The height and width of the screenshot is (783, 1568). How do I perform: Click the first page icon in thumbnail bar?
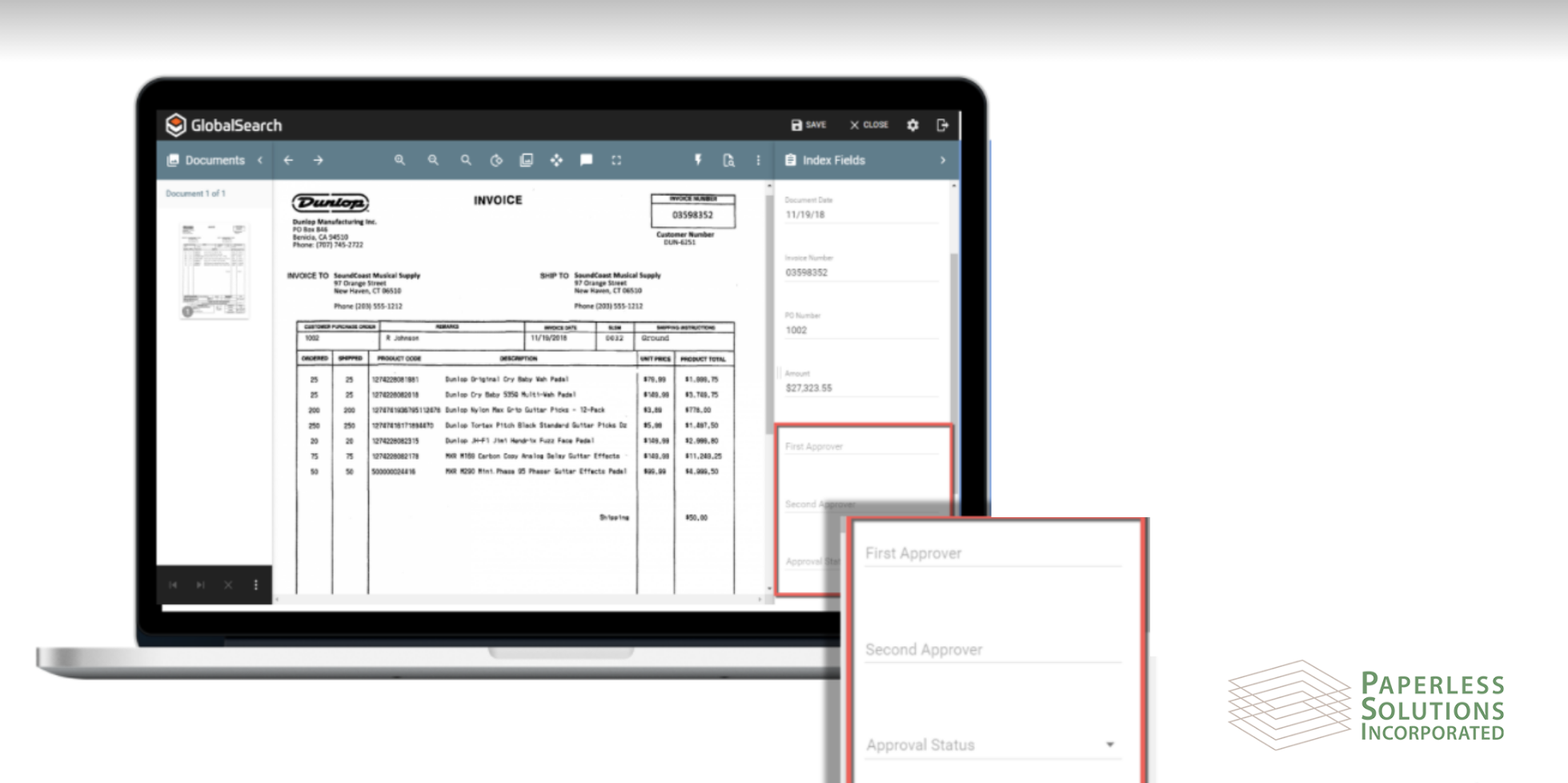[173, 585]
